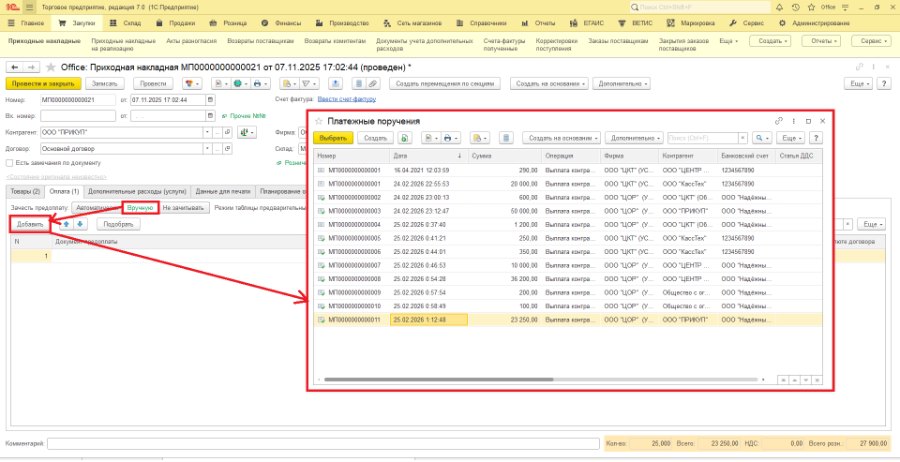The width and height of the screenshot is (900, 462).
Task: Click the back arrow navigation icon
Action: 14,68
